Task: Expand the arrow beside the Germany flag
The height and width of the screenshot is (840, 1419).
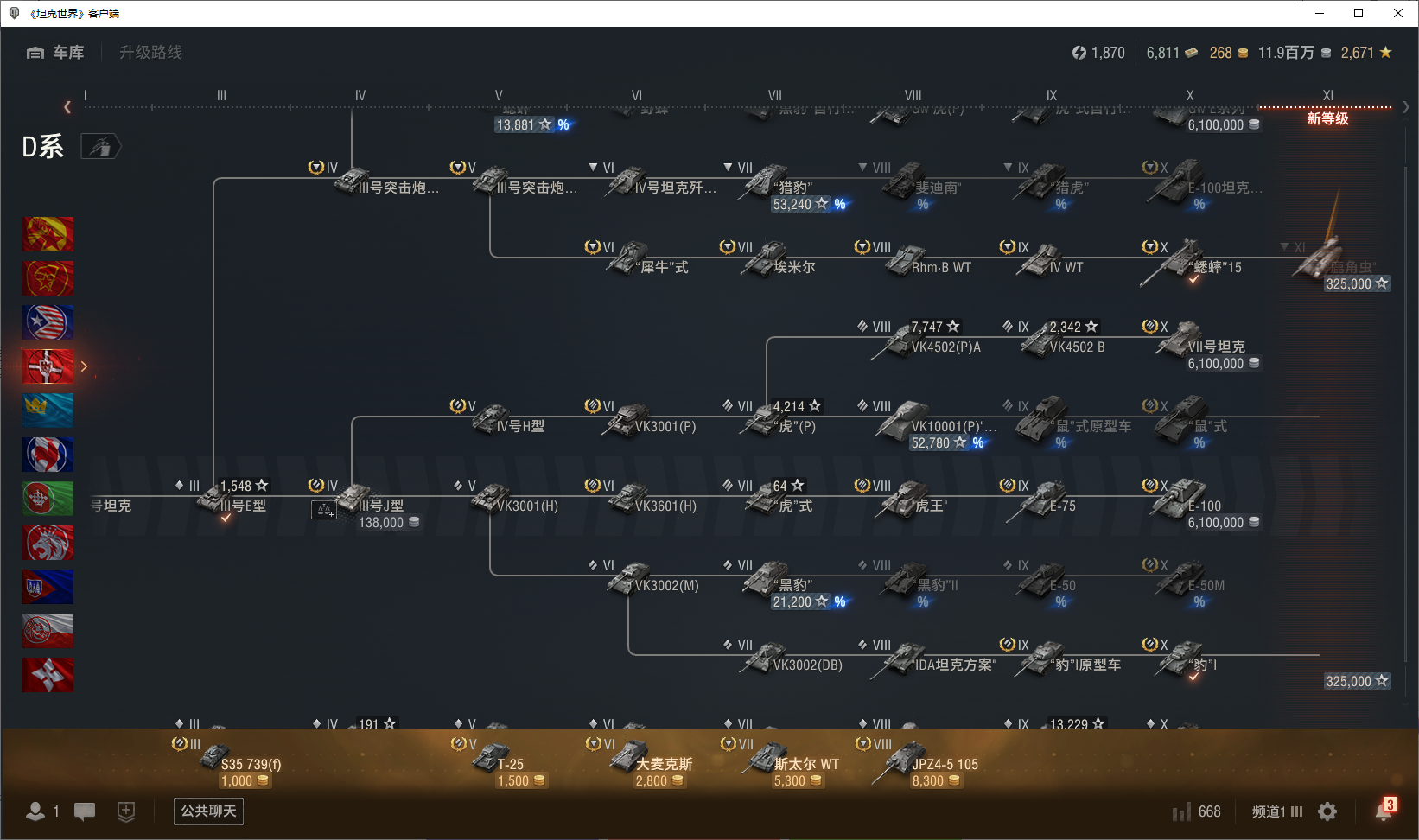Action: coord(84,366)
